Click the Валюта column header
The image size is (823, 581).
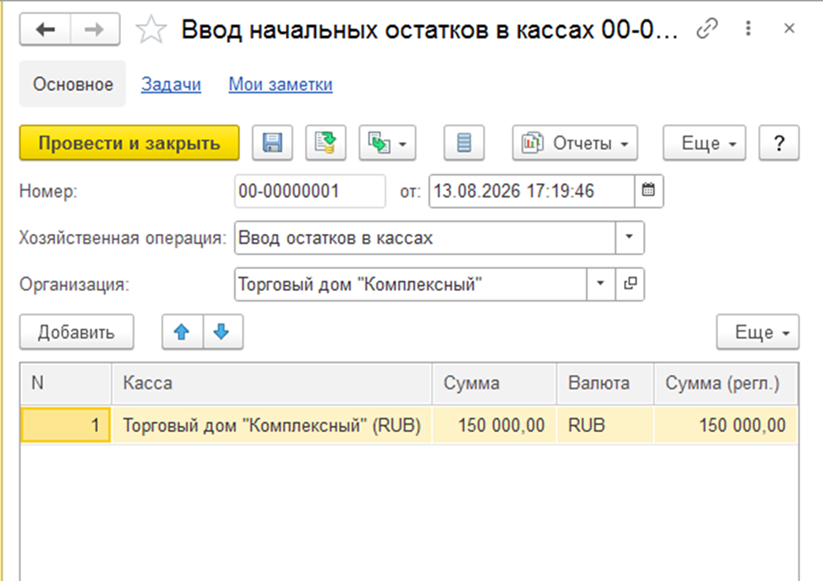click(x=605, y=383)
